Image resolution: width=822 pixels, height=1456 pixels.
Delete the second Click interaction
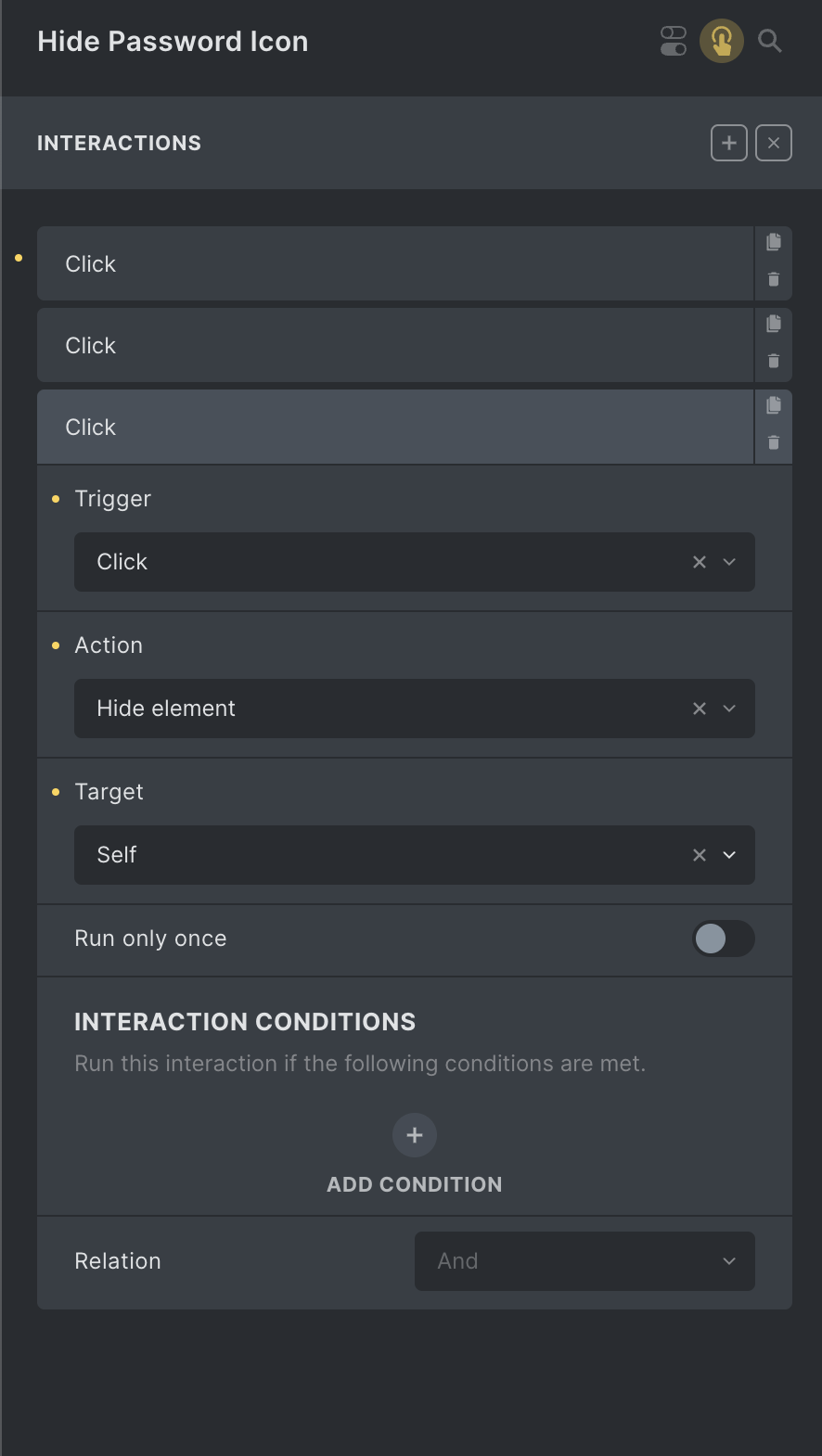coord(774,361)
